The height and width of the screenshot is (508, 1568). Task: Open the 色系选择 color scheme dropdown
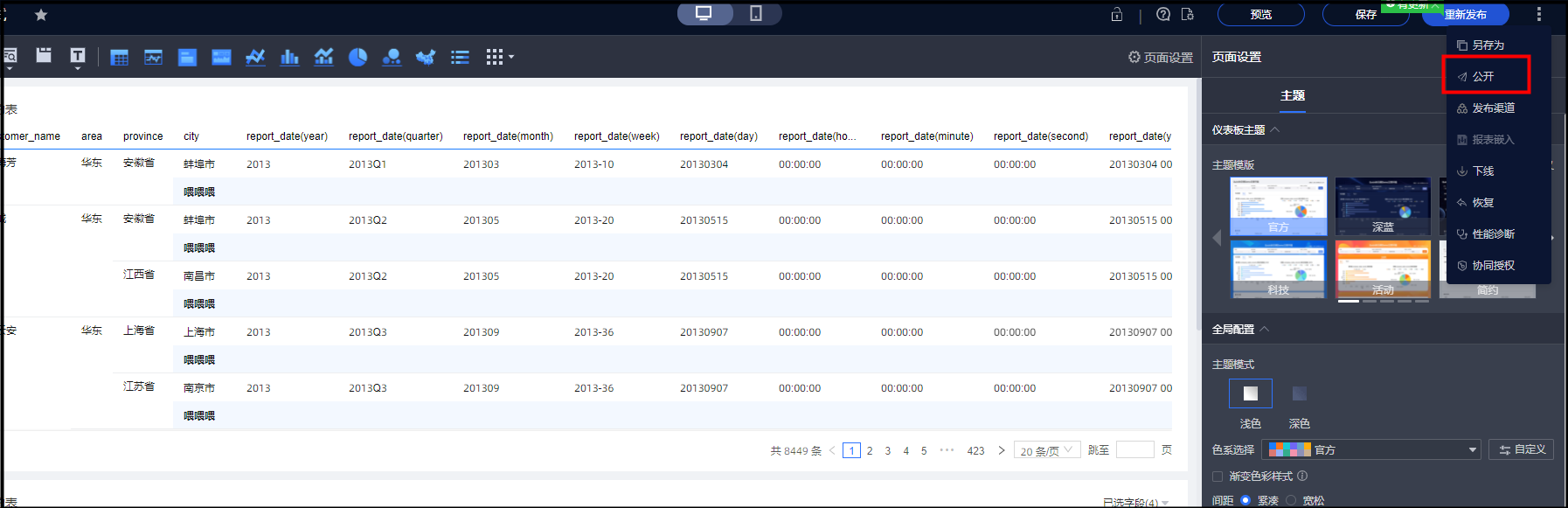(1370, 449)
